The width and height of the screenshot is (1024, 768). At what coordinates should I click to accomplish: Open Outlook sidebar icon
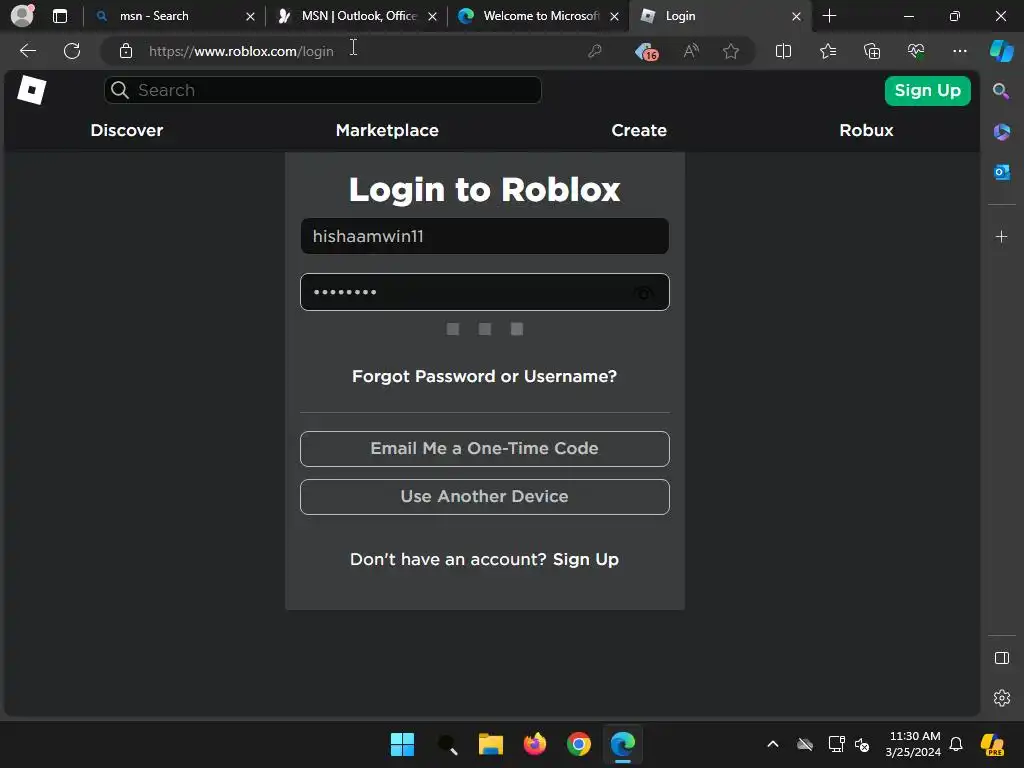(x=1002, y=172)
